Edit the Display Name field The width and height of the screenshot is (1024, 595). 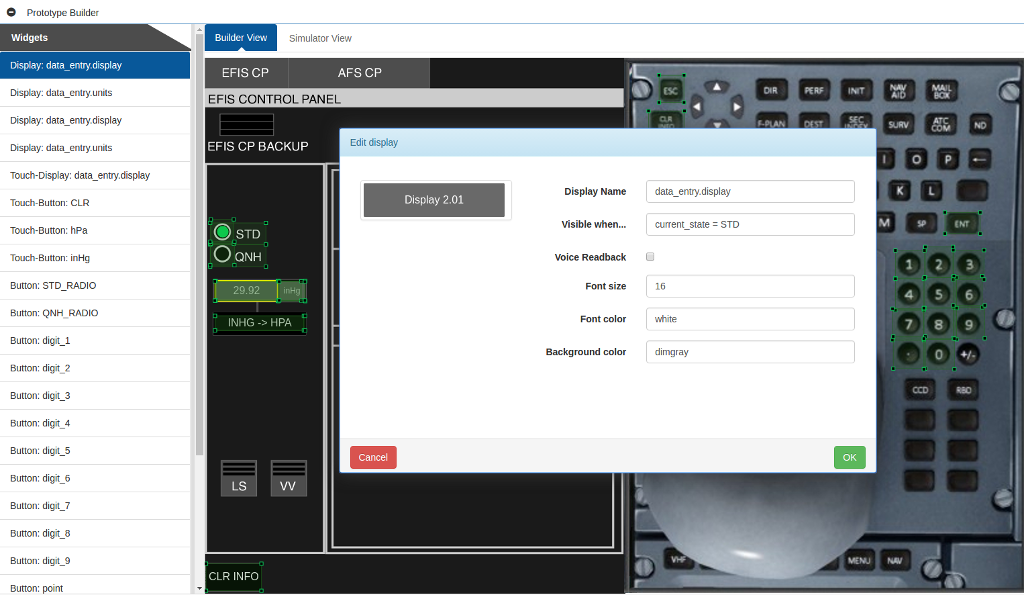[x=750, y=191]
